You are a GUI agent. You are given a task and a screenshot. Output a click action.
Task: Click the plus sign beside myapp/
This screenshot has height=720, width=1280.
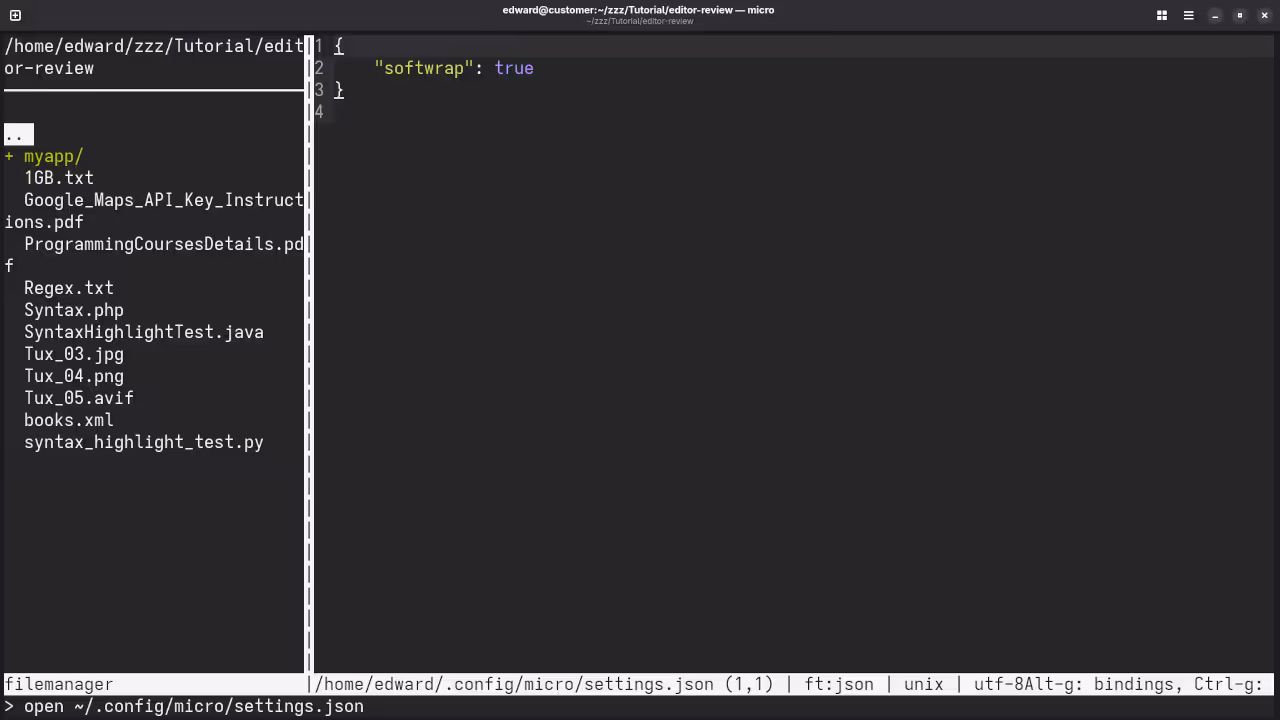[x=9, y=156]
